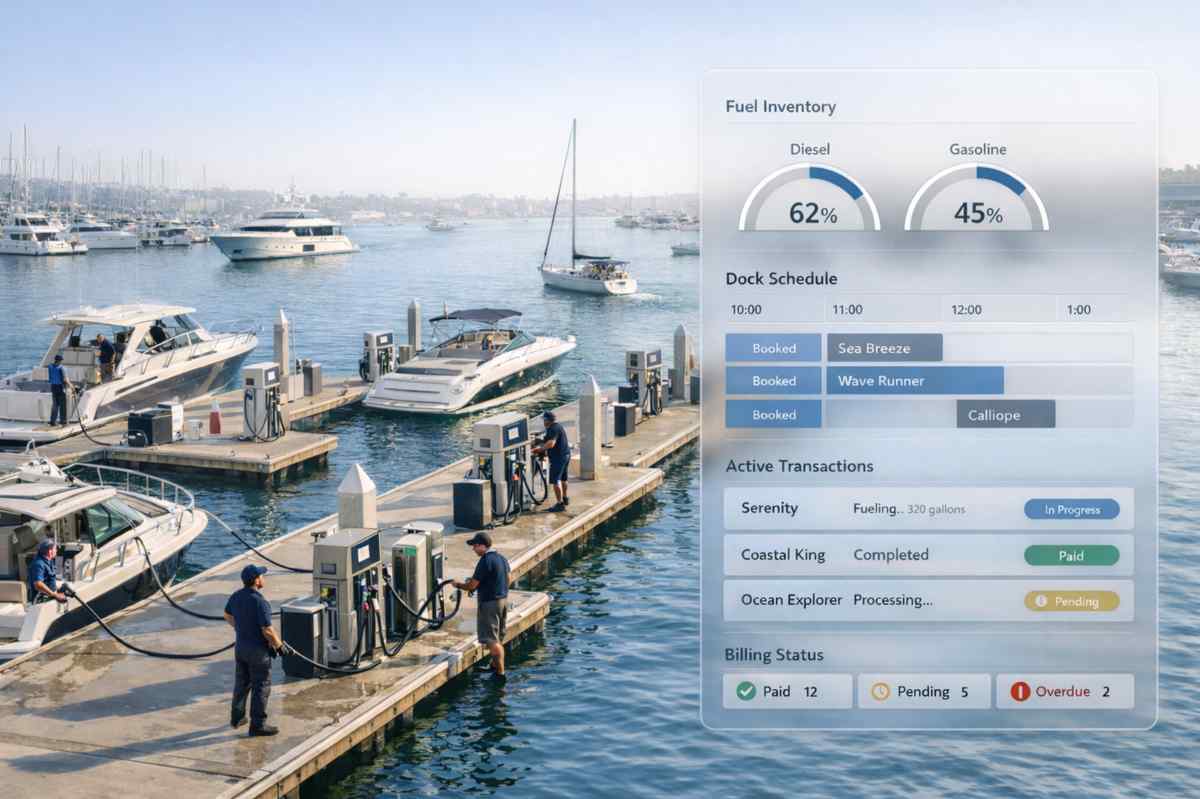Click the In Progress status badge for Serenity
This screenshot has height=799, width=1200.
click(x=1071, y=509)
